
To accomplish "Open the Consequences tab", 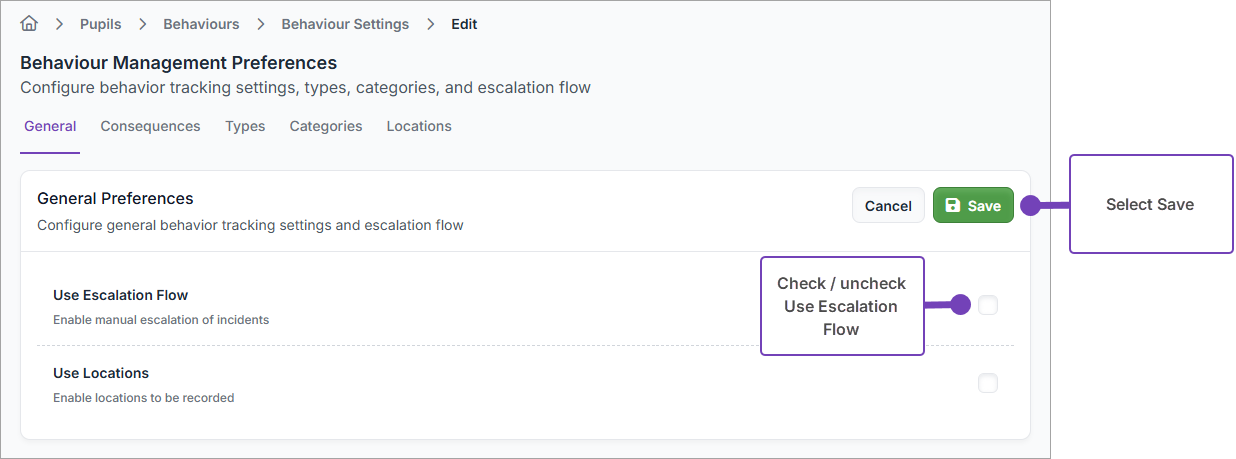I will click(150, 127).
